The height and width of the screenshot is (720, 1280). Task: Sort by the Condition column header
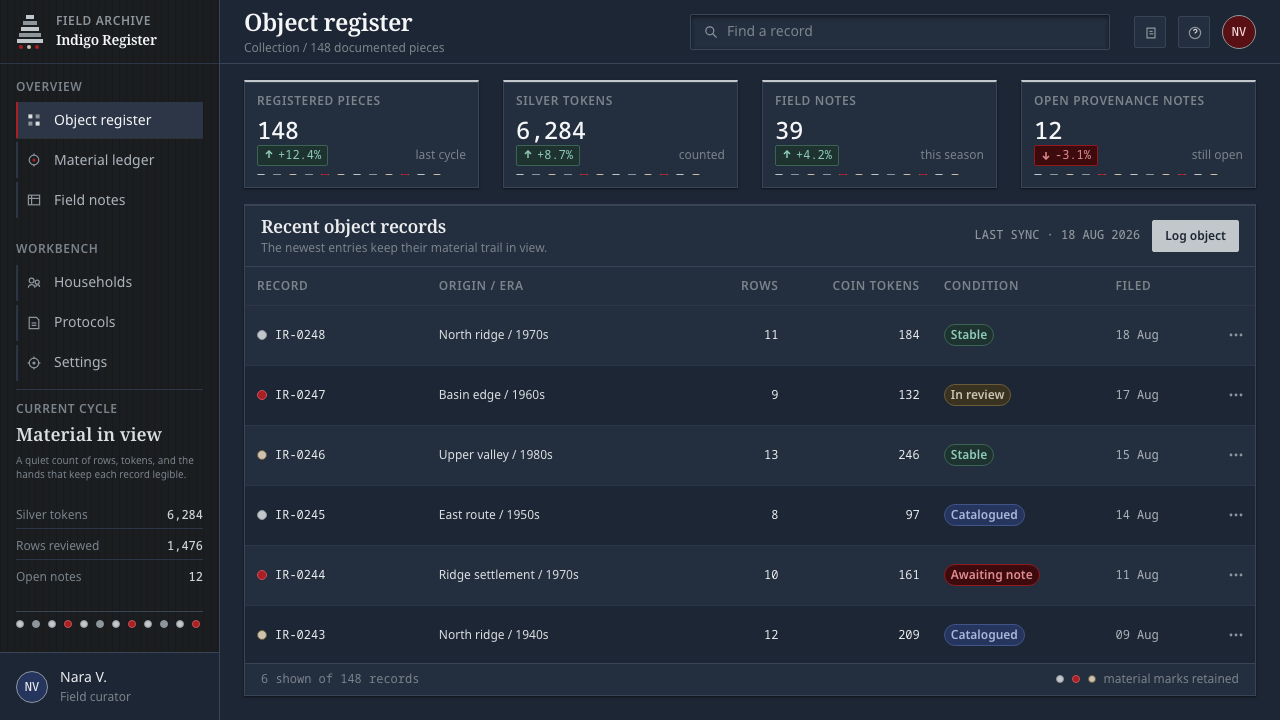click(x=981, y=286)
